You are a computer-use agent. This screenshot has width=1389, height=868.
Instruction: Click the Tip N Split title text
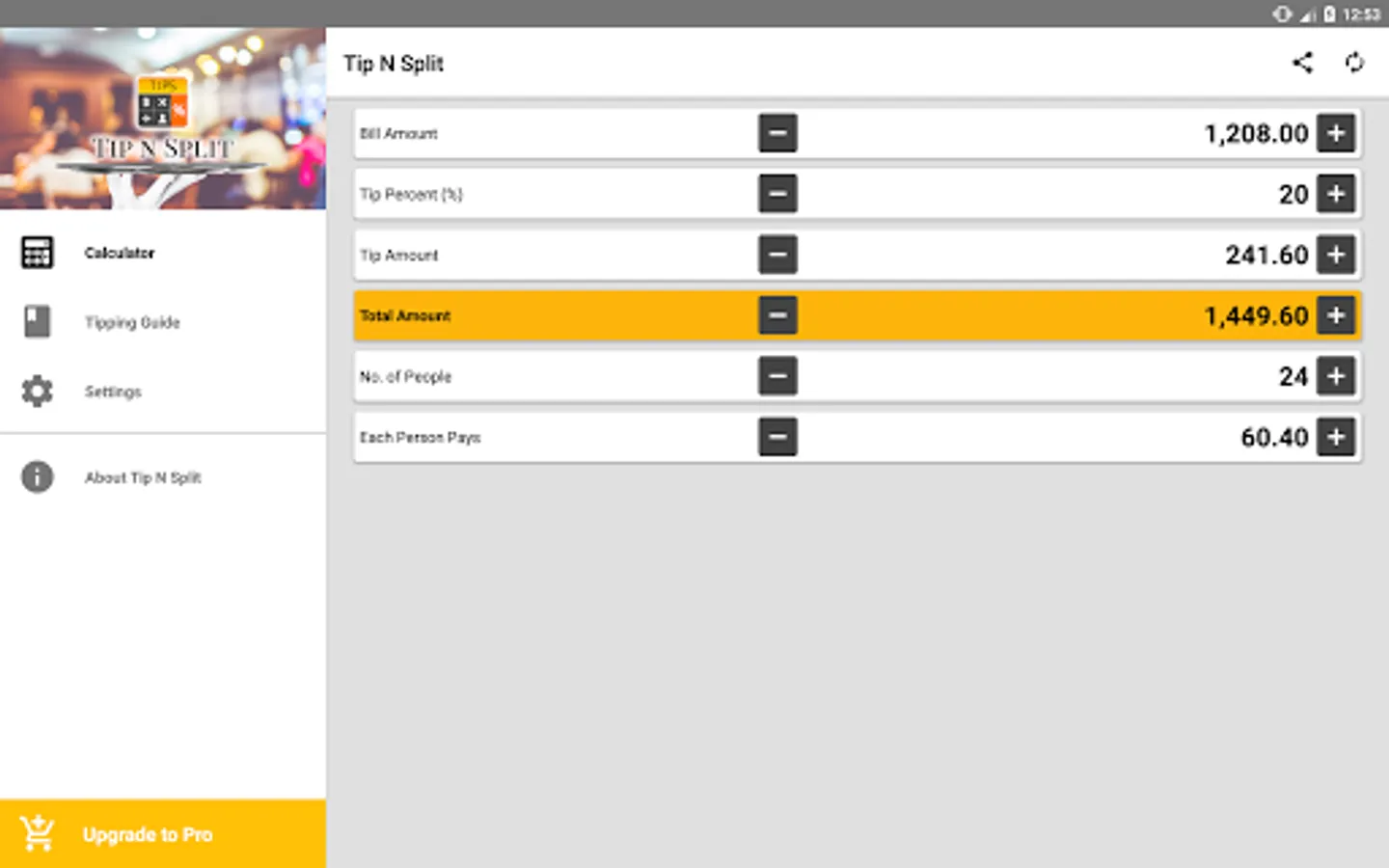tap(394, 64)
